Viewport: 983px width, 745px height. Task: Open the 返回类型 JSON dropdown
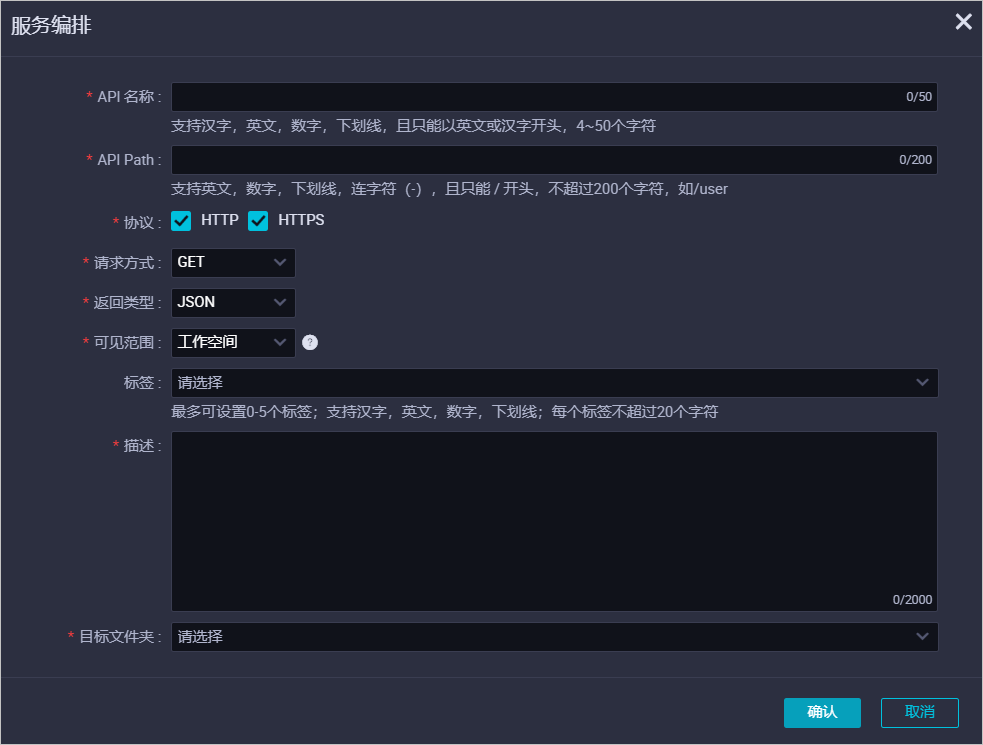(x=233, y=302)
